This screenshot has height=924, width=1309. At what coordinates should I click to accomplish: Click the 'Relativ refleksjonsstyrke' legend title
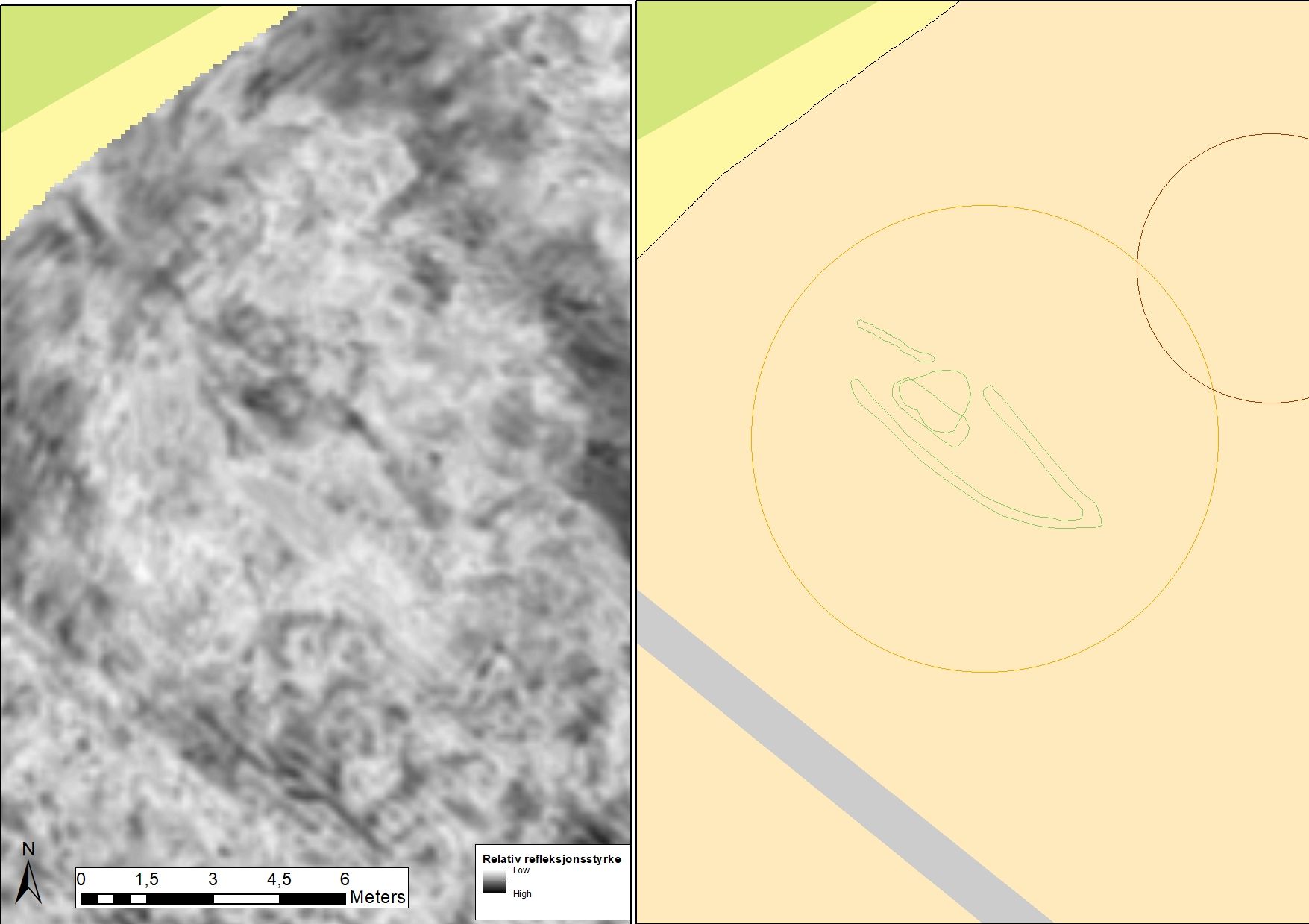pyautogui.click(x=551, y=858)
